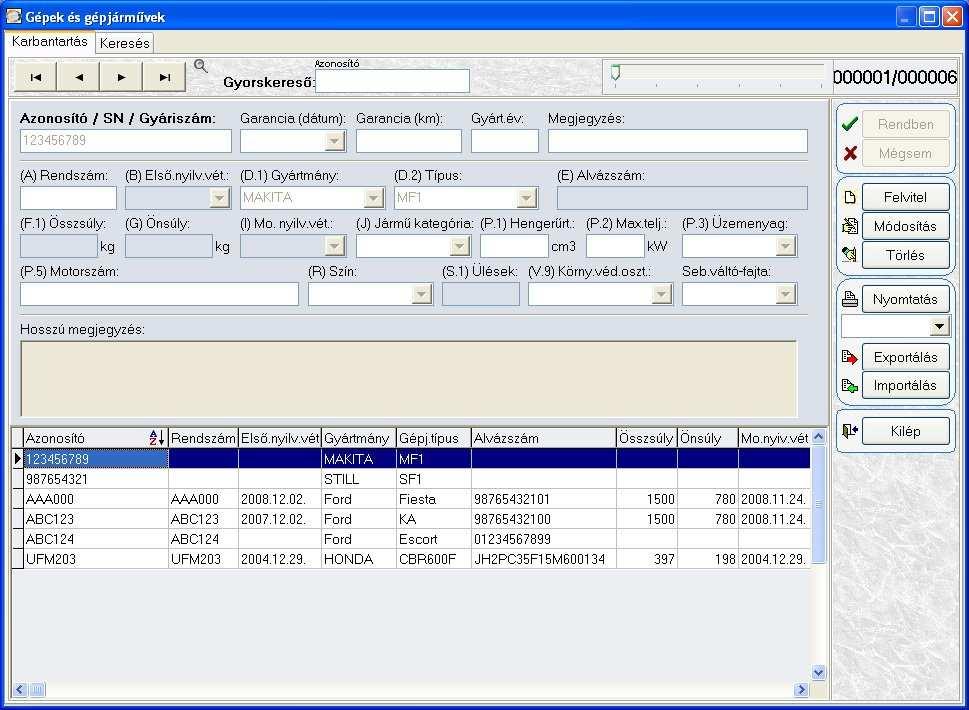Click the import icon beside Importálás
This screenshot has width=969, height=710.
[x=850, y=386]
